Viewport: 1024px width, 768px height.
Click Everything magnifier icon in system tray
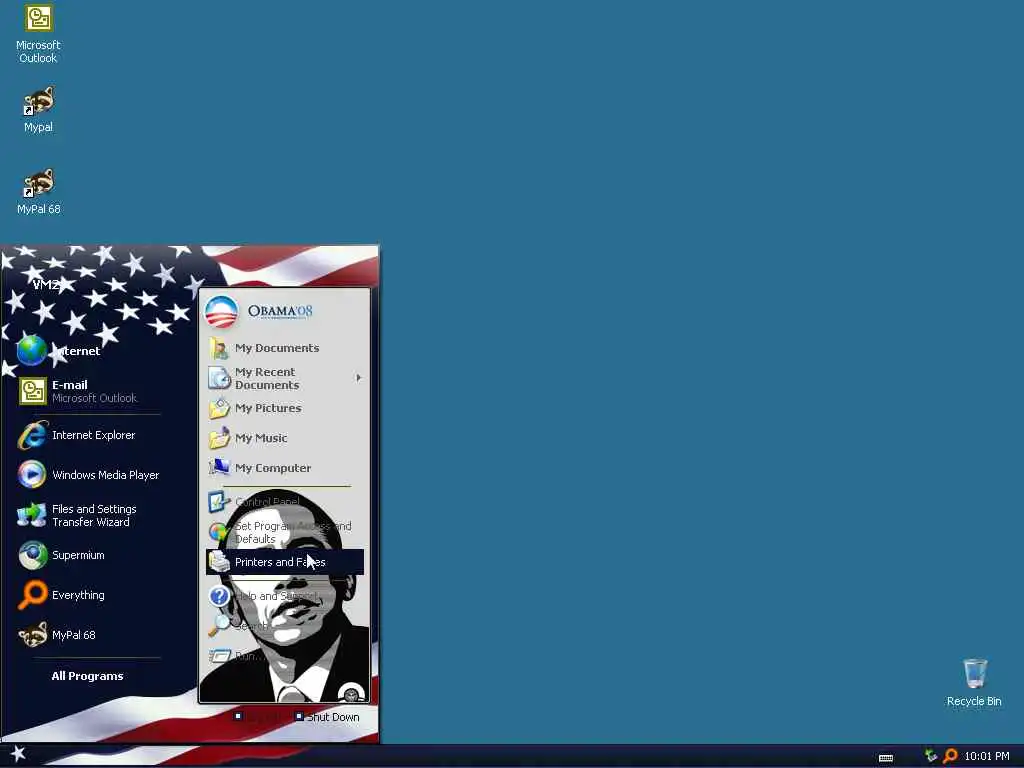(x=950, y=756)
